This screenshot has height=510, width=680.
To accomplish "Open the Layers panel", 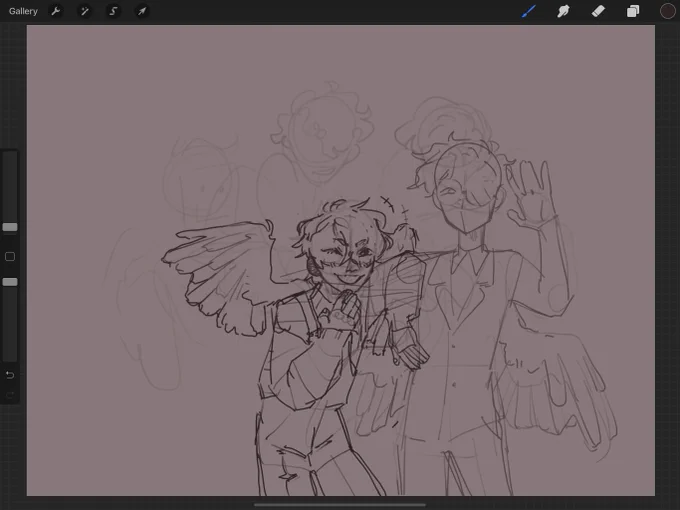I will [633, 11].
